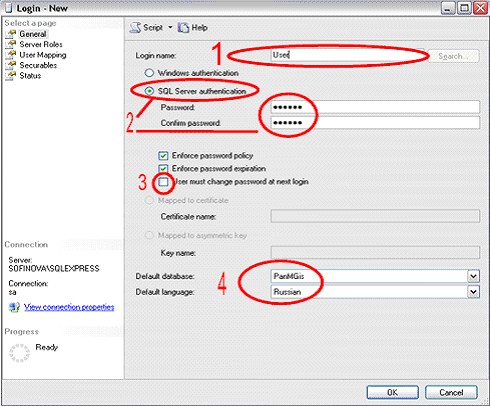Image resolution: width=490 pixels, height=406 pixels.
Task: Open the General page icon
Action: [11, 34]
